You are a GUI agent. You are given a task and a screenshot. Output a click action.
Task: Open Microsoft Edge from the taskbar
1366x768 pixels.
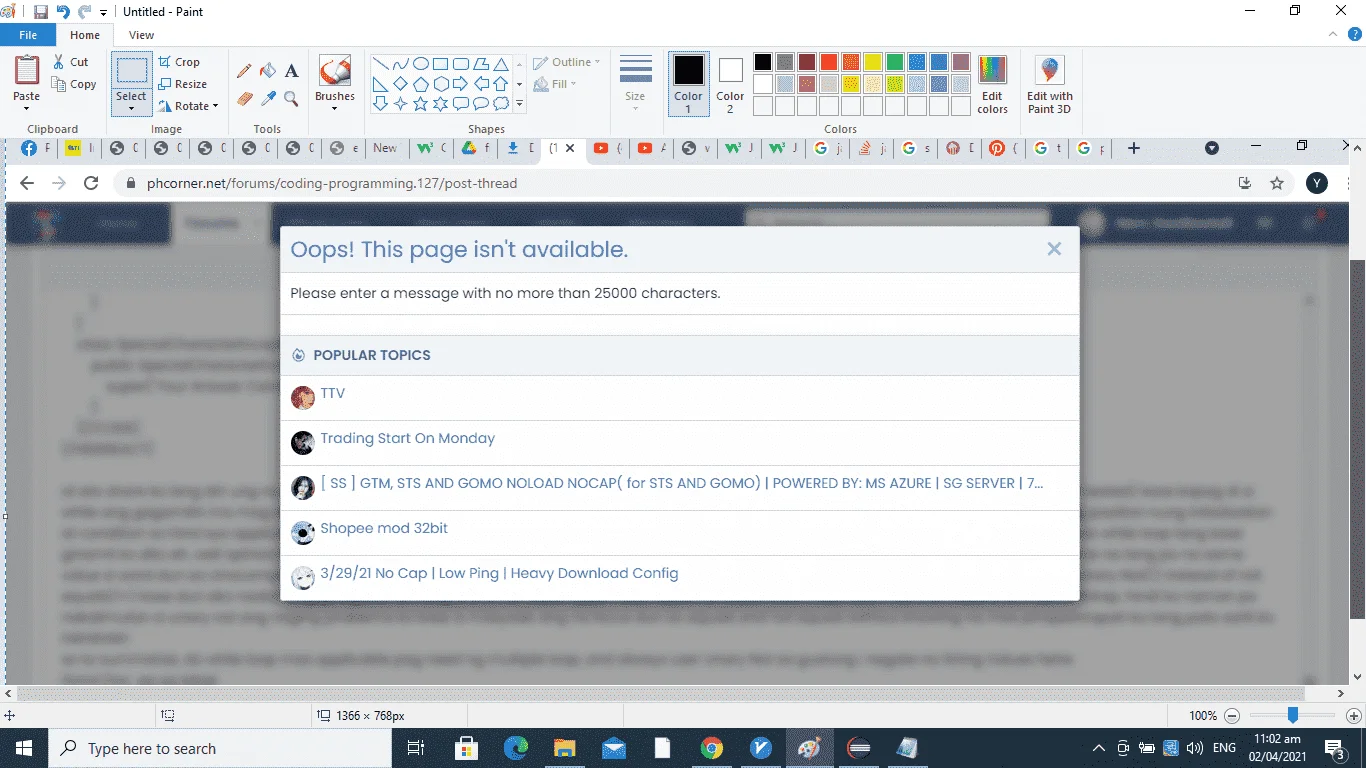tap(516, 748)
